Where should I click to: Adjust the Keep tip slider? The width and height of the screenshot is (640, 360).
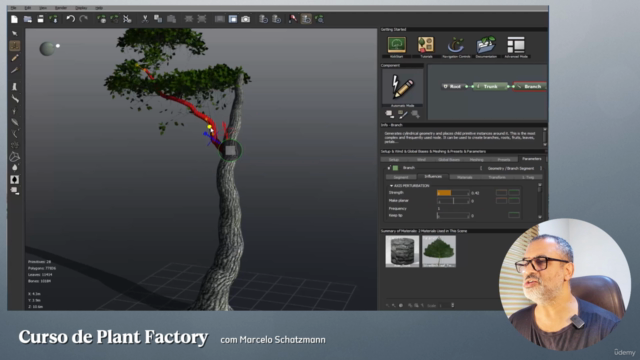pyautogui.click(x=453, y=216)
